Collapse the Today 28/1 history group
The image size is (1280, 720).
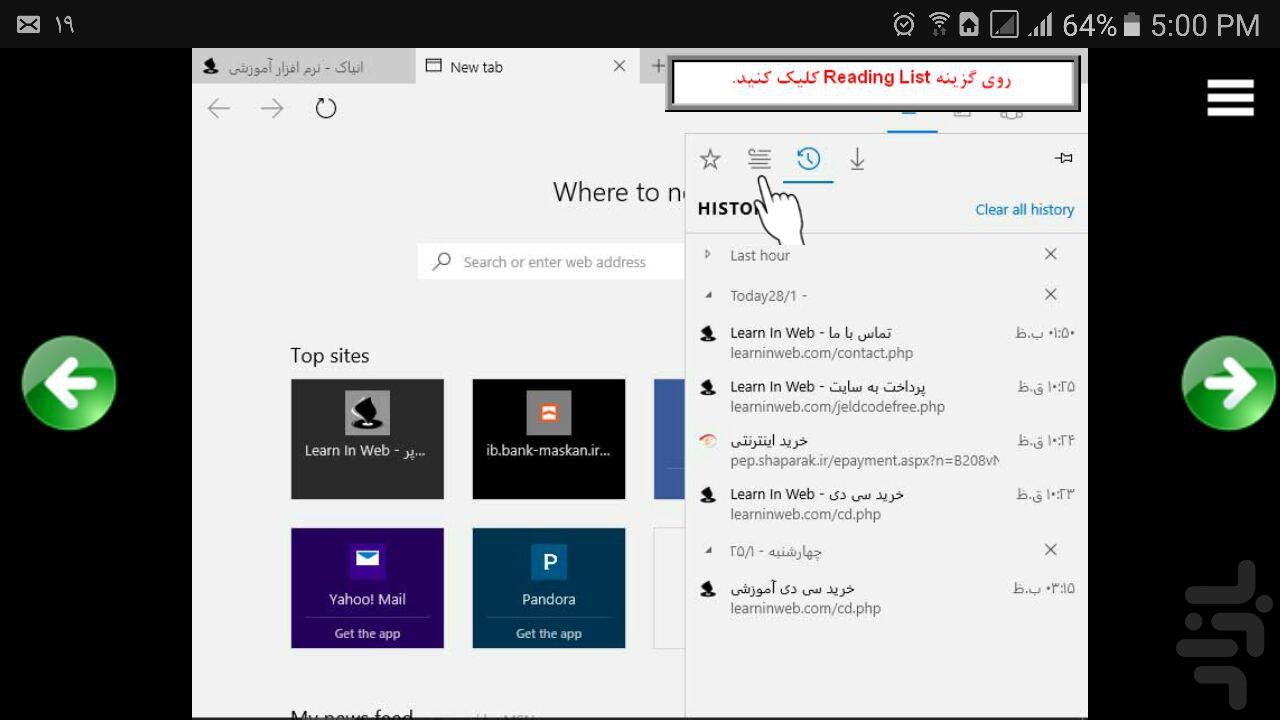(x=708, y=295)
